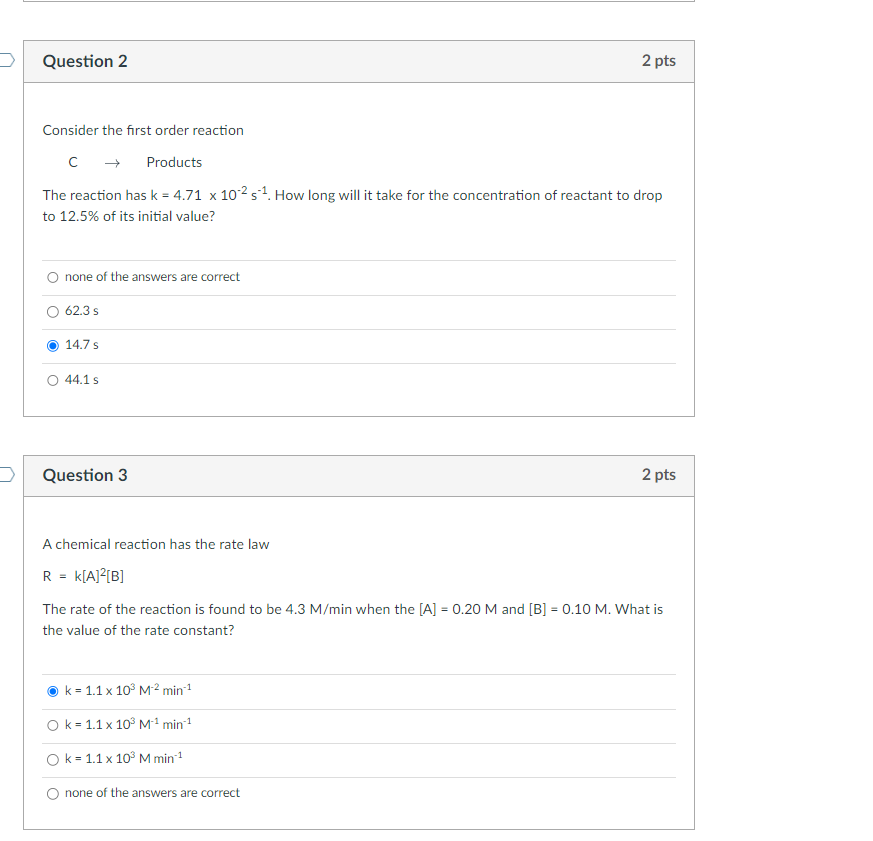
Task: Choose none of the answers for Question 3
Action: click(x=52, y=792)
